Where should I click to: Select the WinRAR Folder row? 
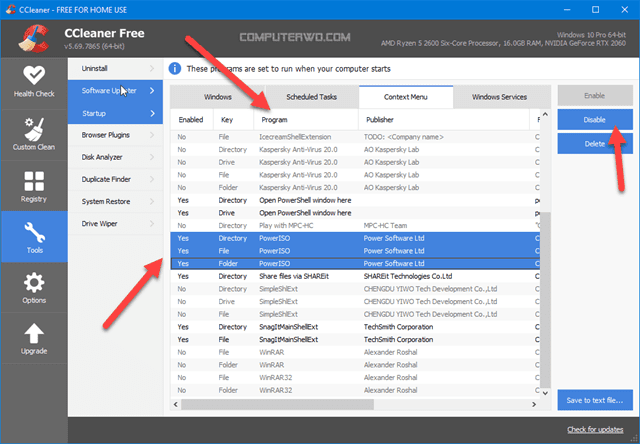(355, 365)
